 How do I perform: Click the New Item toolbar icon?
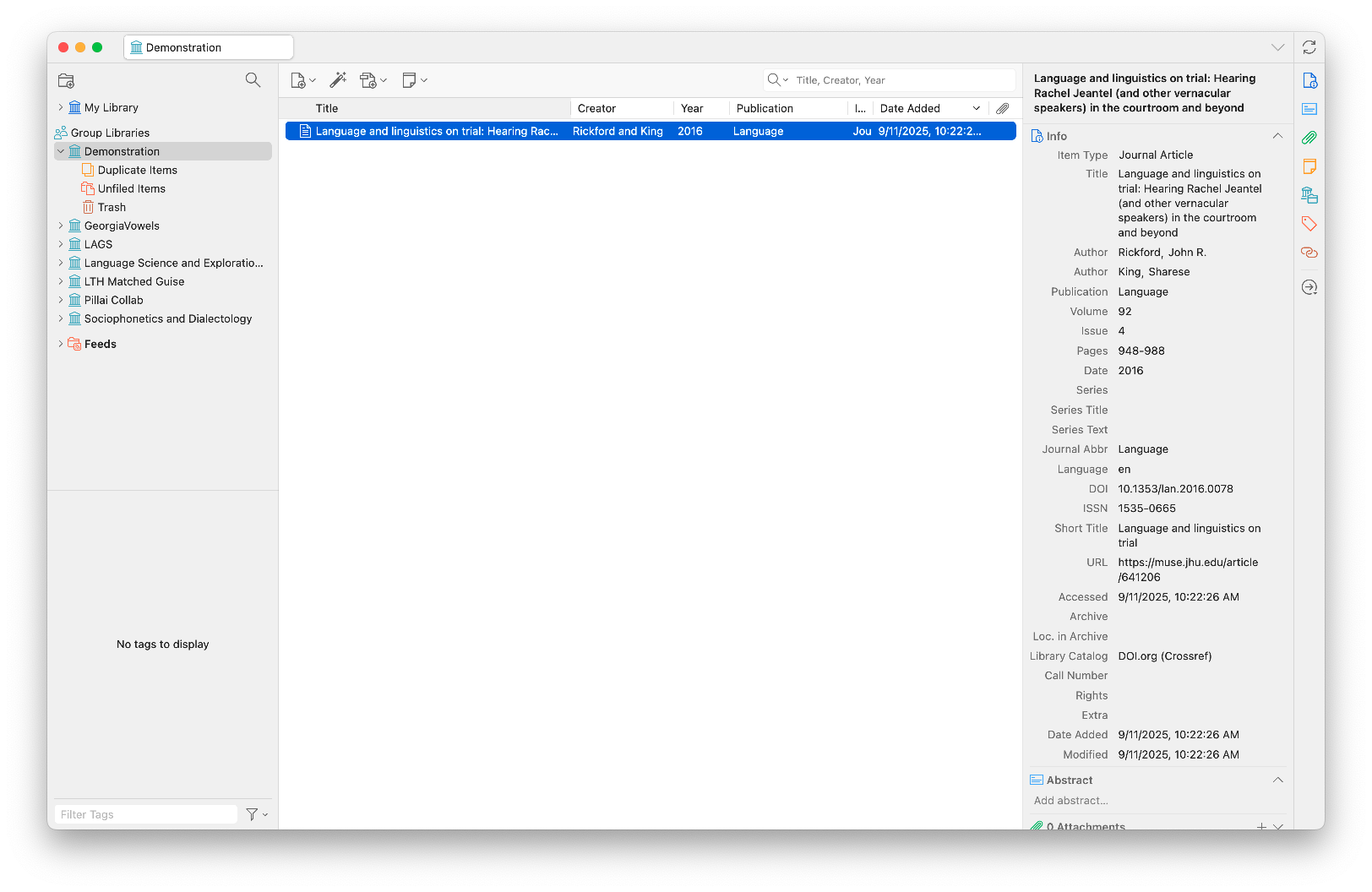coord(299,80)
